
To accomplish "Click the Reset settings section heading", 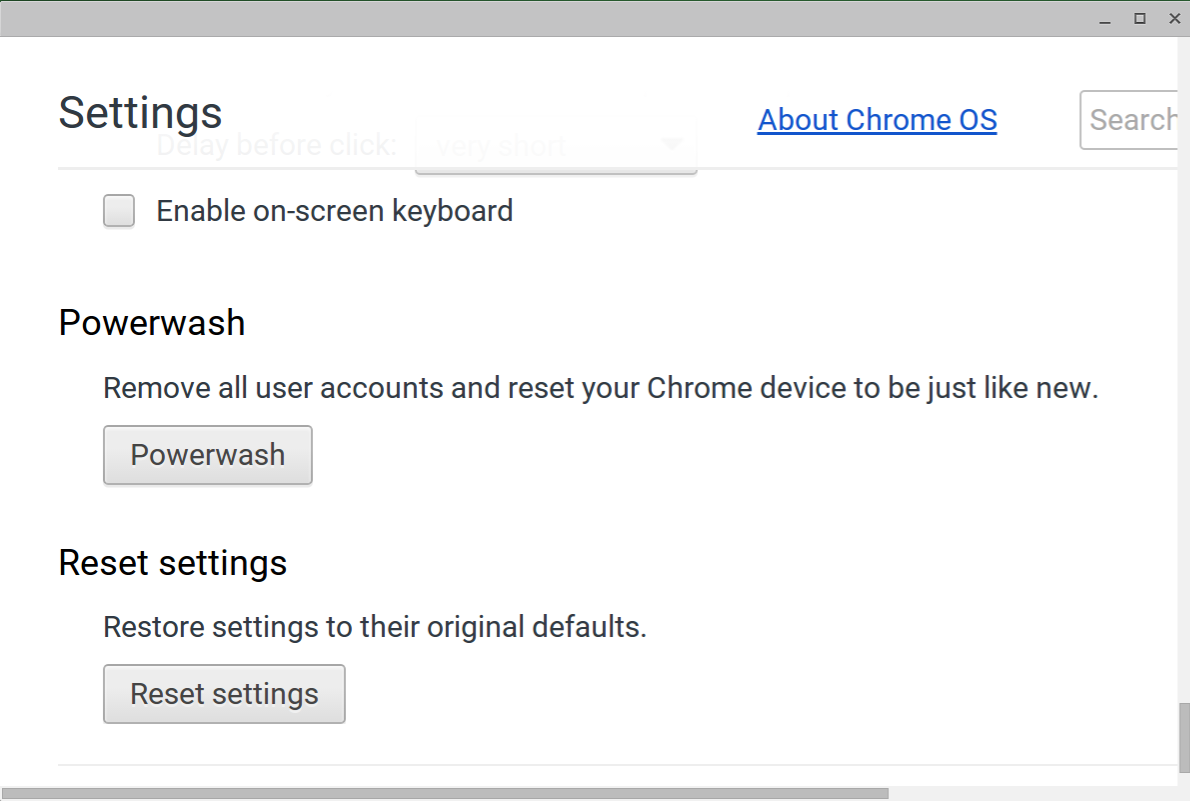I will (x=173, y=563).
